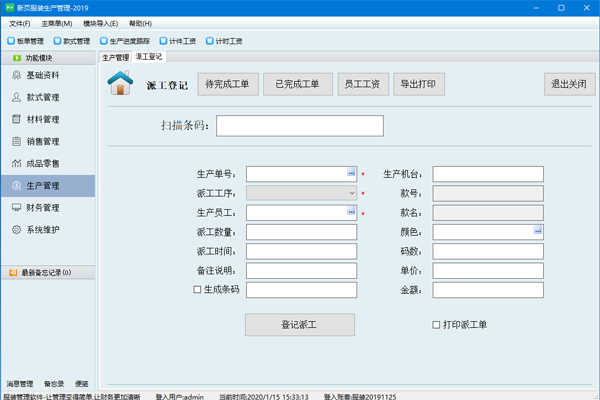The image size is (600, 400).
Task: Click the application logo in title bar
Action: 10,8
